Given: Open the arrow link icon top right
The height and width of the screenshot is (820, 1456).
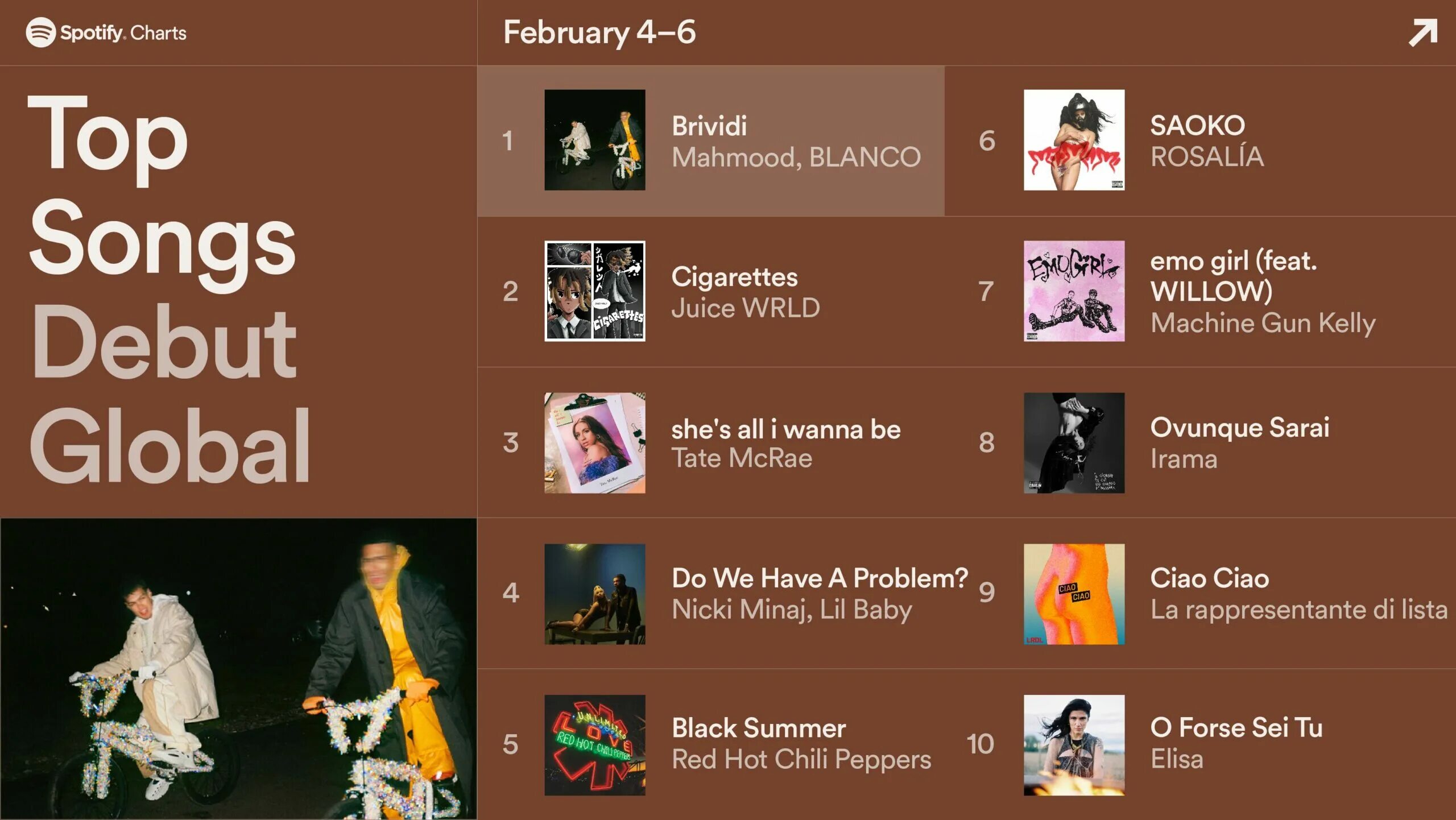Looking at the screenshot, I should coord(1423,32).
